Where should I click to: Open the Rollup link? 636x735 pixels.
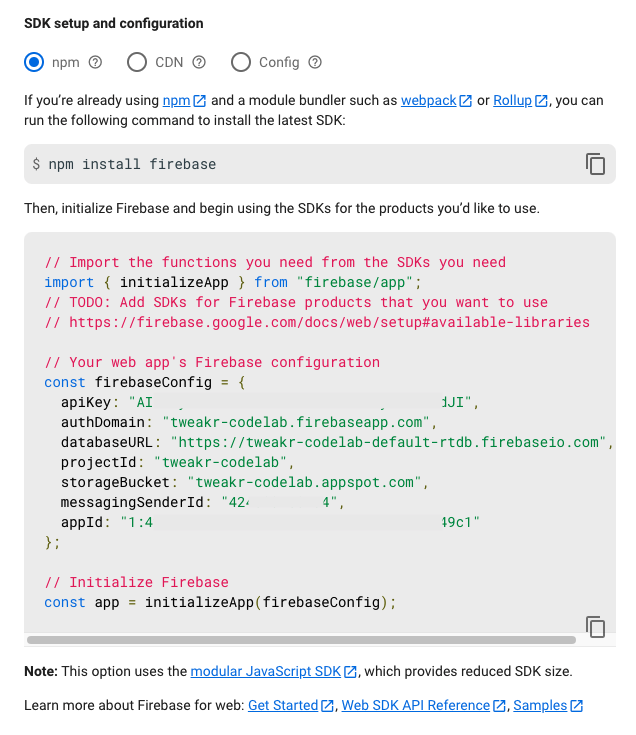coord(512,100)
